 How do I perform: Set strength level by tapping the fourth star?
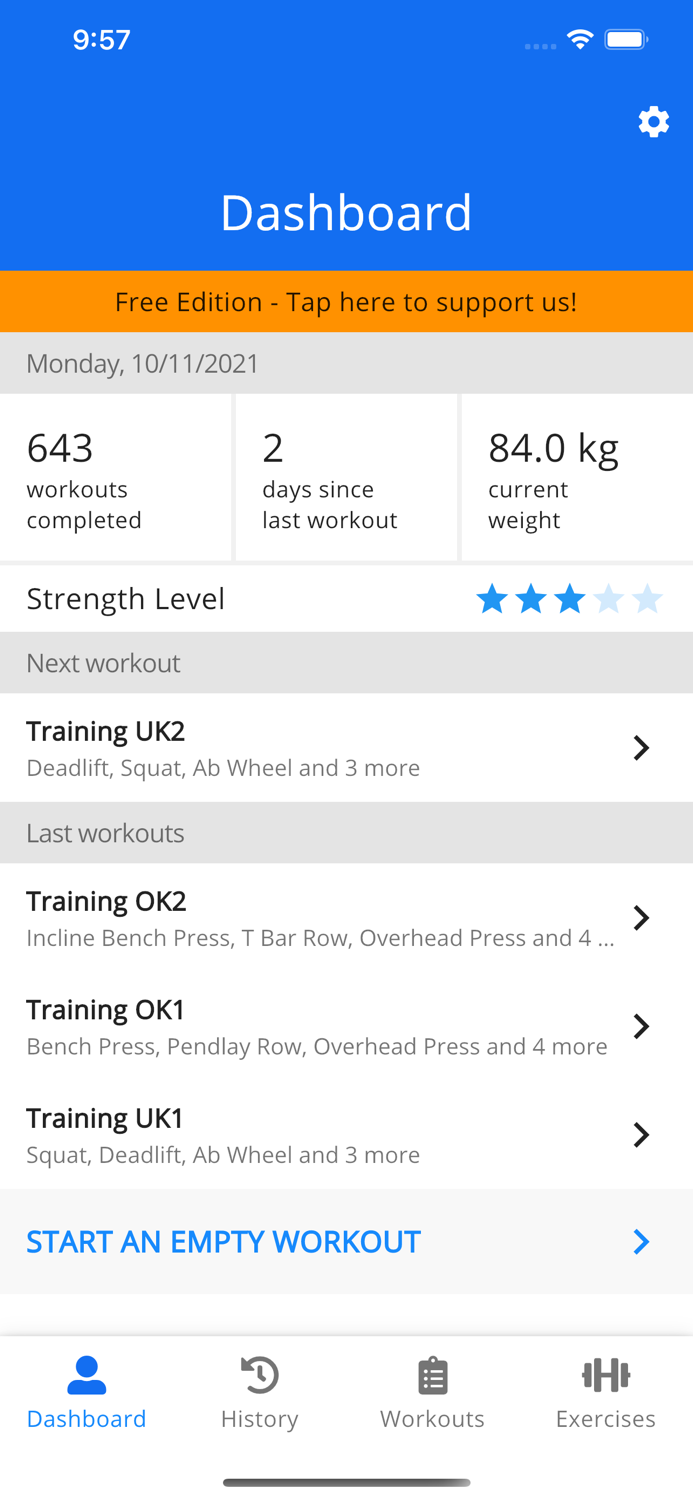610,598
